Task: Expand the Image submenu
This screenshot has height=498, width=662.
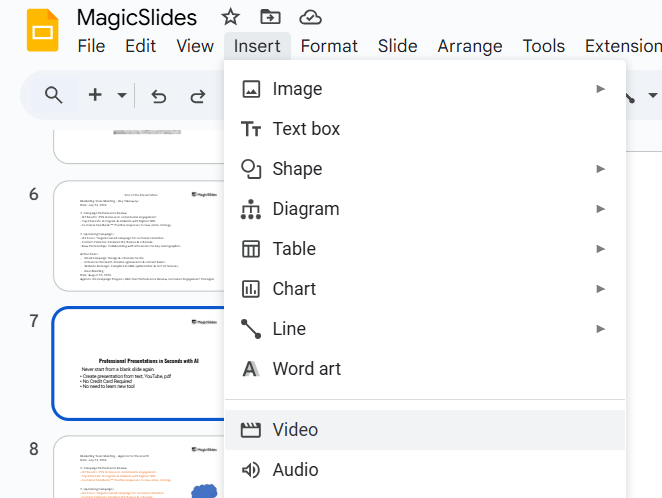Action: [424, 89]
